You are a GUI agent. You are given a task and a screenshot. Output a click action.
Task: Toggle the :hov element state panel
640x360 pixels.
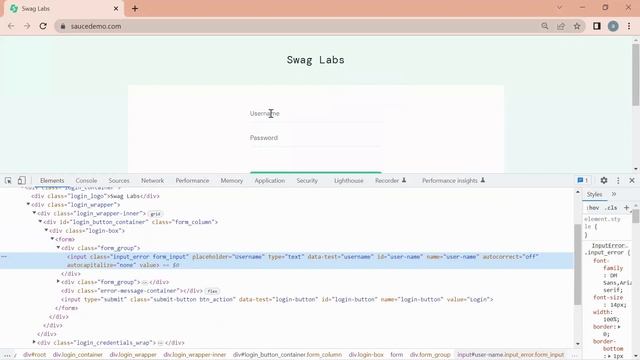(593, 208)
